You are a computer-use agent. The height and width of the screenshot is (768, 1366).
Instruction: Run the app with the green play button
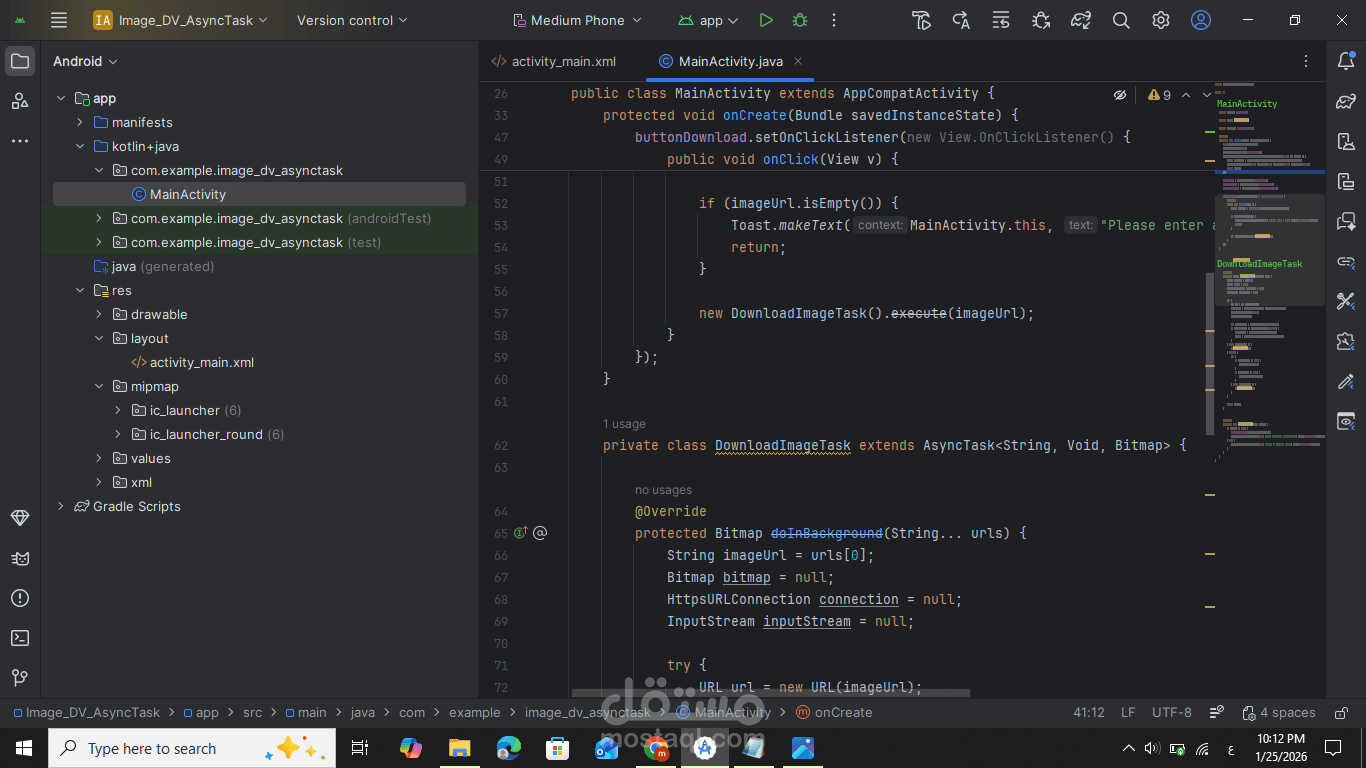[x=766, y=20]
